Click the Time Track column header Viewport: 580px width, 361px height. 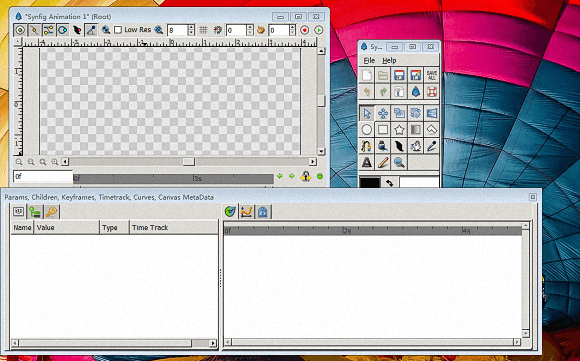pyautogui.click(x=173, y=227)
